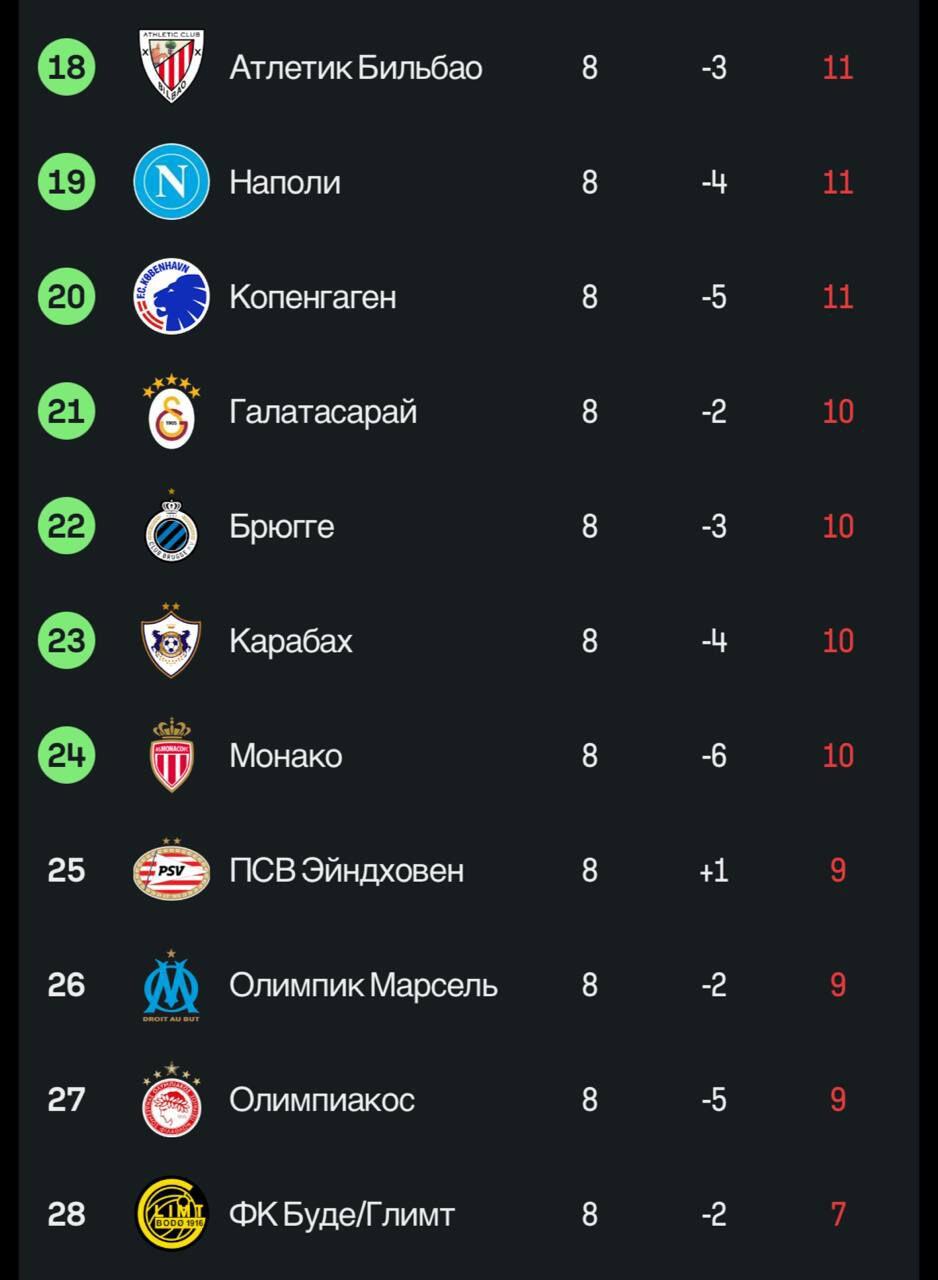The height and width of the screenshot is (1280, 938).
Task: Click the Club Brugge crest
Action: click(x=171, y=526)
